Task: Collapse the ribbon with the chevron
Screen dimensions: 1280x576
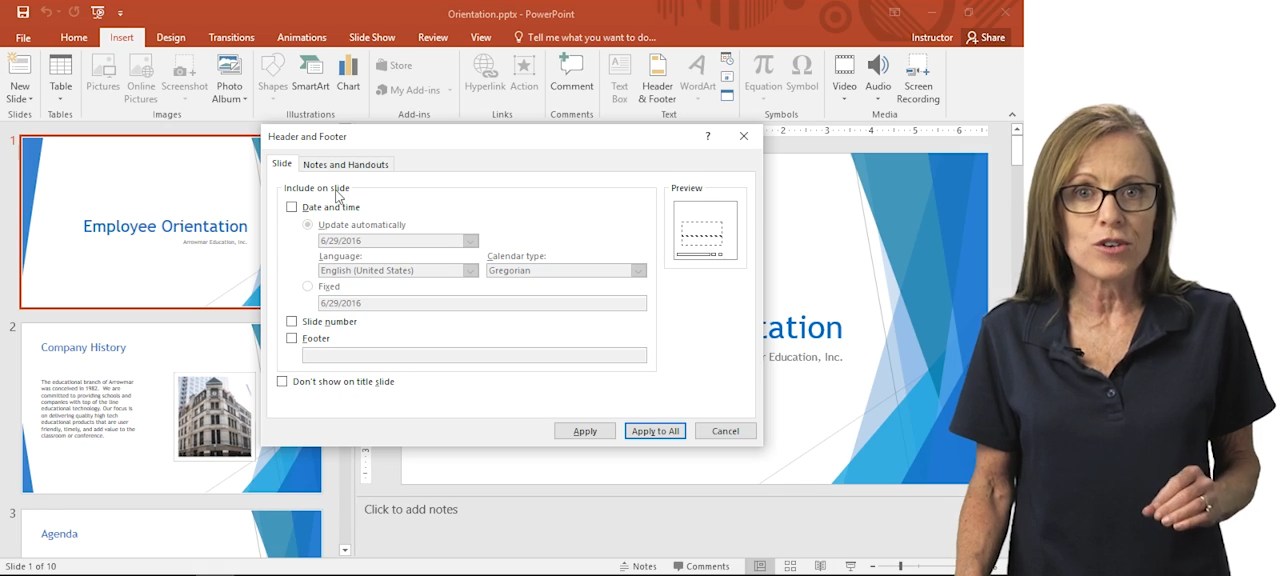Action: click(x=1011, y=114)
